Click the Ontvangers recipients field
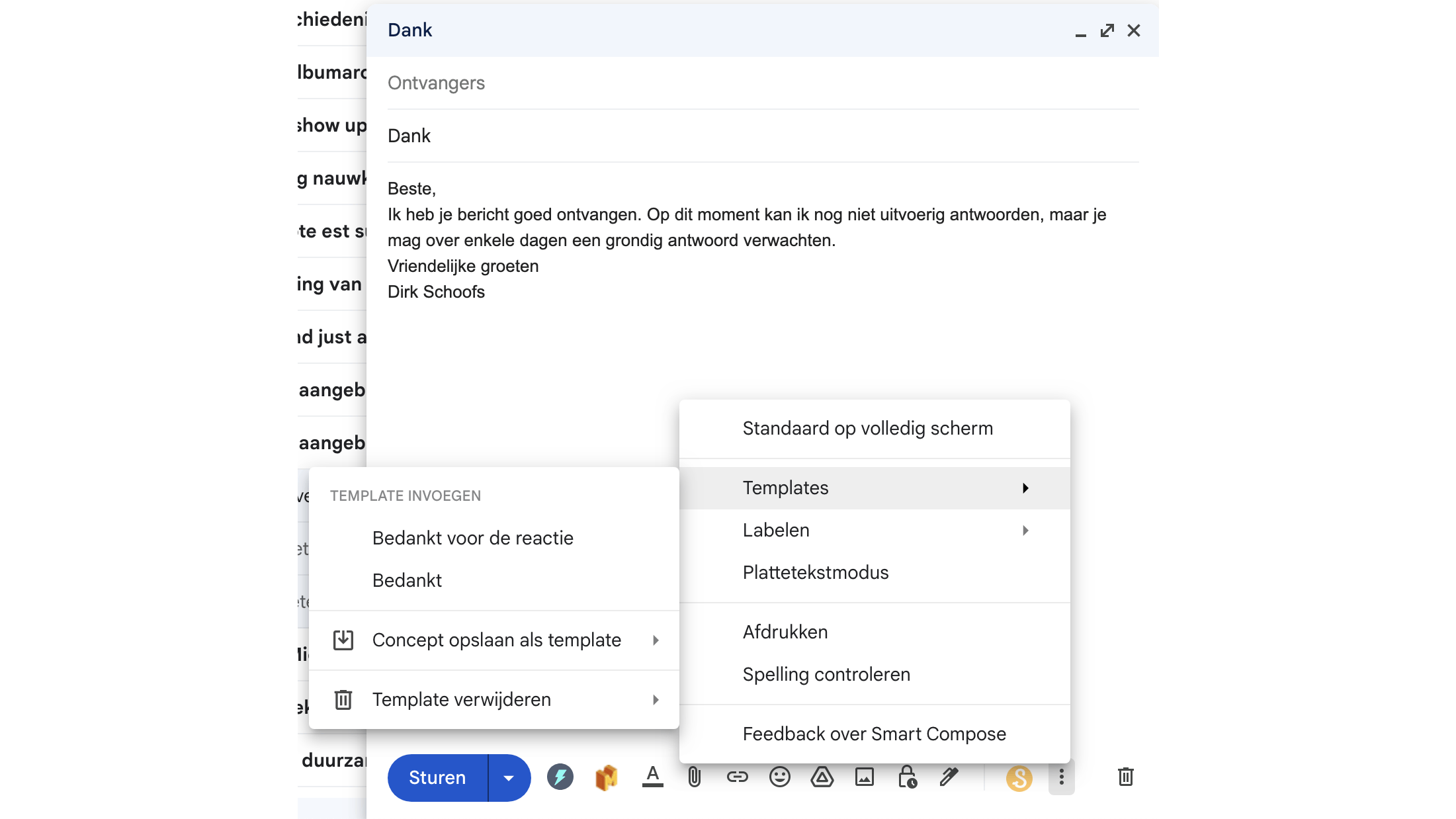The height and width of the screenshot is (819, 1456). [x=761, y=83]
